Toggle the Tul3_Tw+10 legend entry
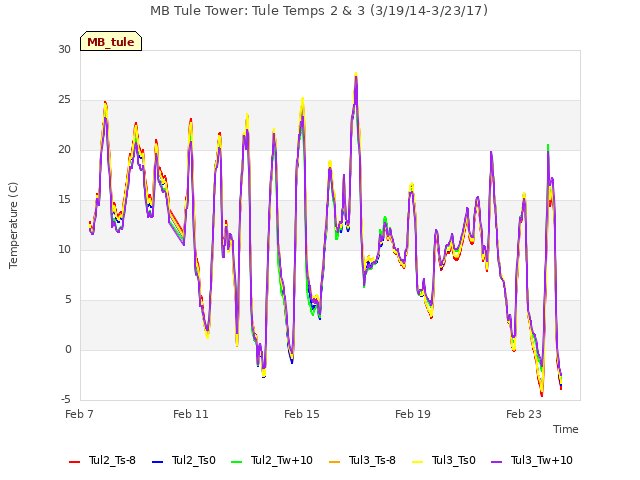 click(x=532, y=460)
